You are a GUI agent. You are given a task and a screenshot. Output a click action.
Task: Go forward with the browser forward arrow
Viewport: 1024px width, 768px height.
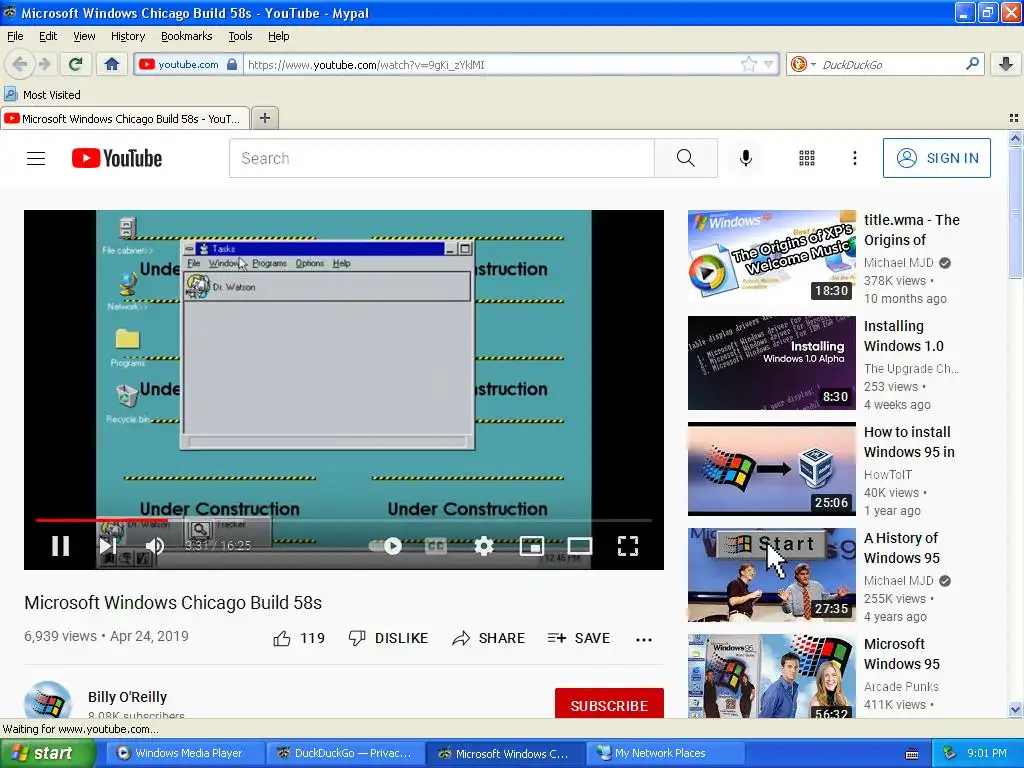click(44, 64)
